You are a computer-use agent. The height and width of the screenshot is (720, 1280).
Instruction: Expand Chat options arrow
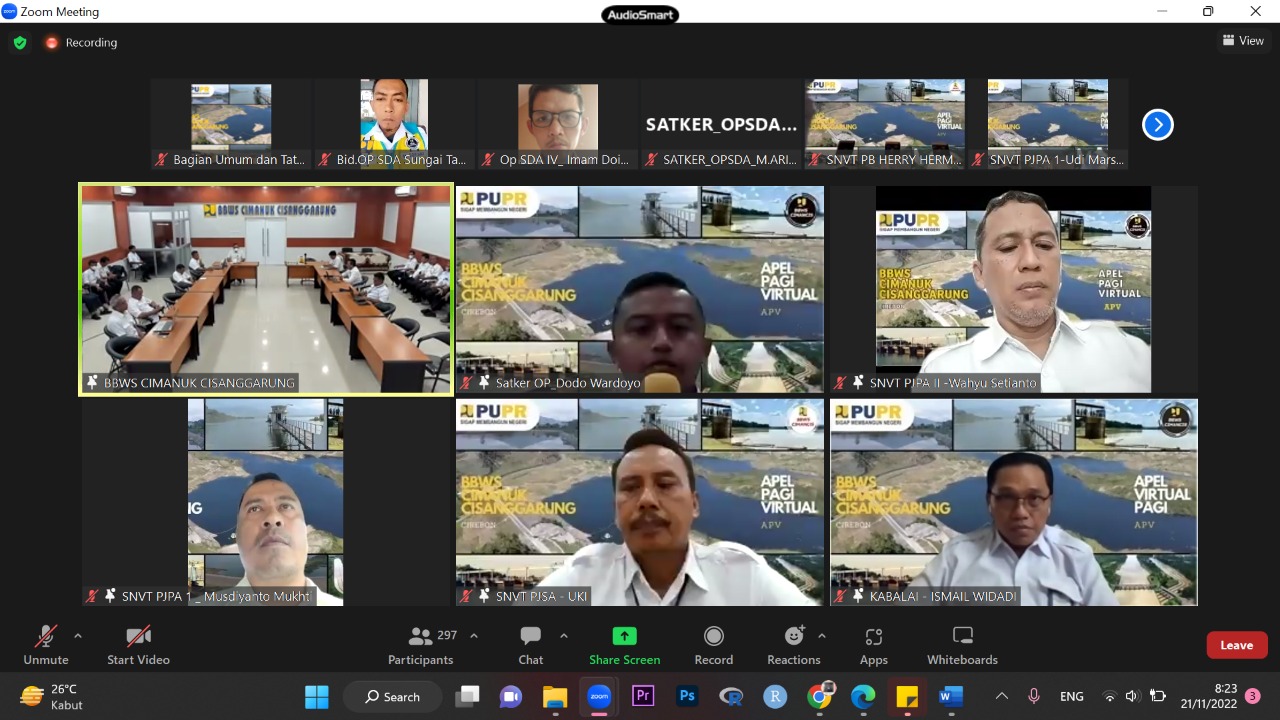tap(564, 636)
